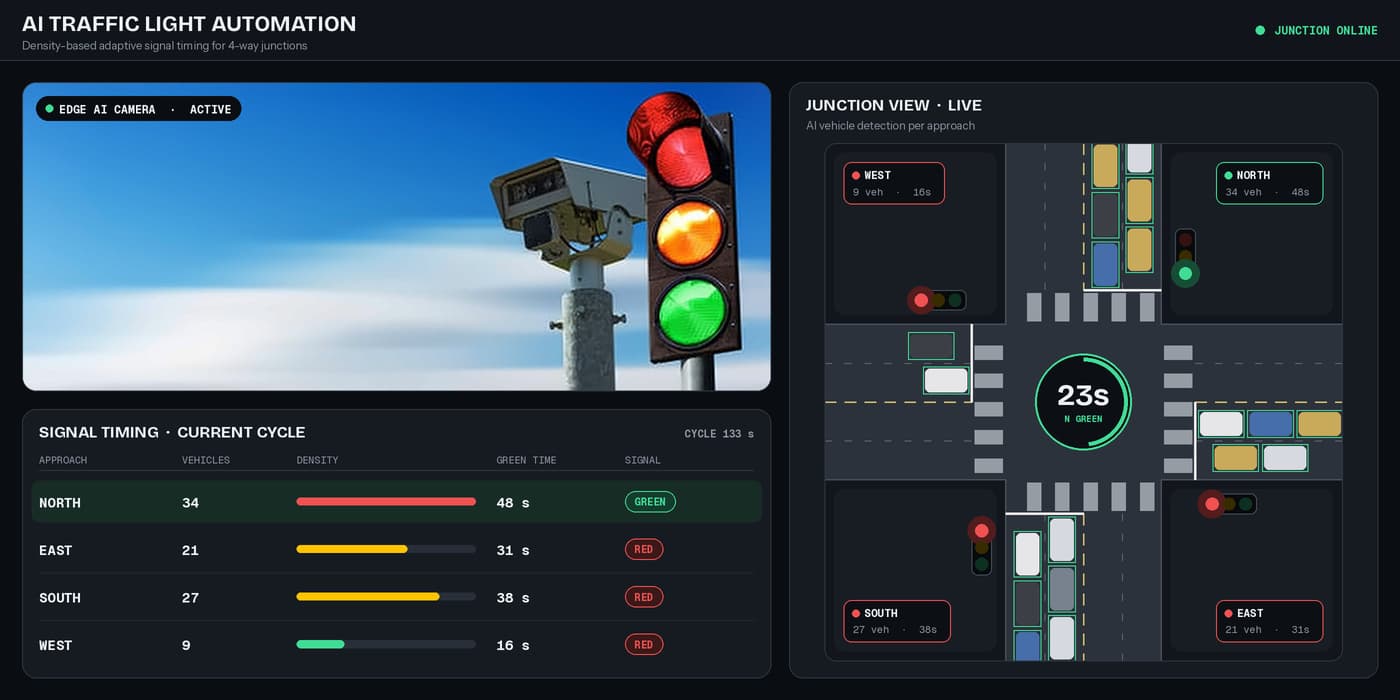Screen dimensions: 1400x700
Task: Click the red dot in the SOUTH label card
Action: pos(856,614)
